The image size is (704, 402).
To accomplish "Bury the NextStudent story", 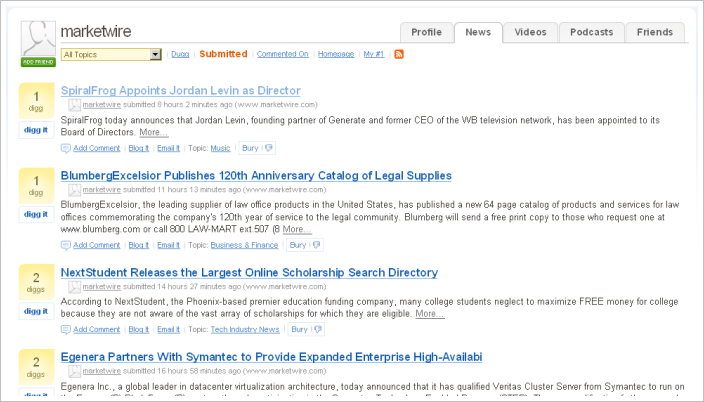I will click(299, 330).
